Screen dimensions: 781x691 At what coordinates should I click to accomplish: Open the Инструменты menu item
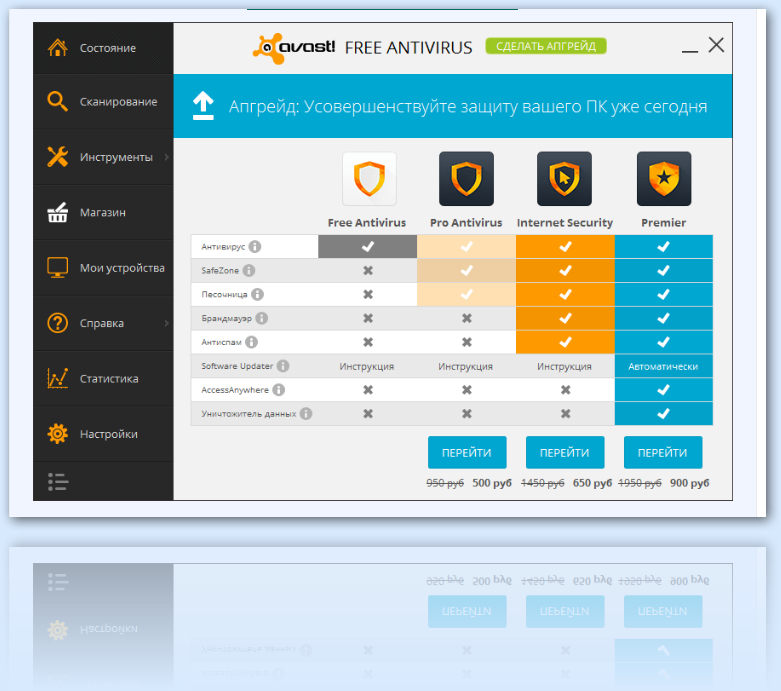tap(103, 157)
